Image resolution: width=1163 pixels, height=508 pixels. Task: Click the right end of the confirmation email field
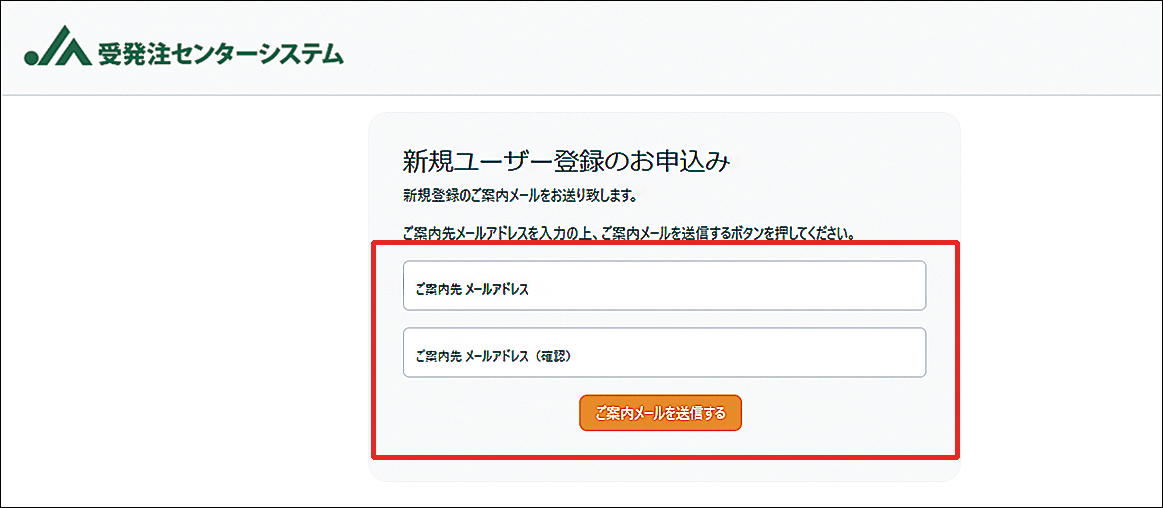tap(905, 352)
